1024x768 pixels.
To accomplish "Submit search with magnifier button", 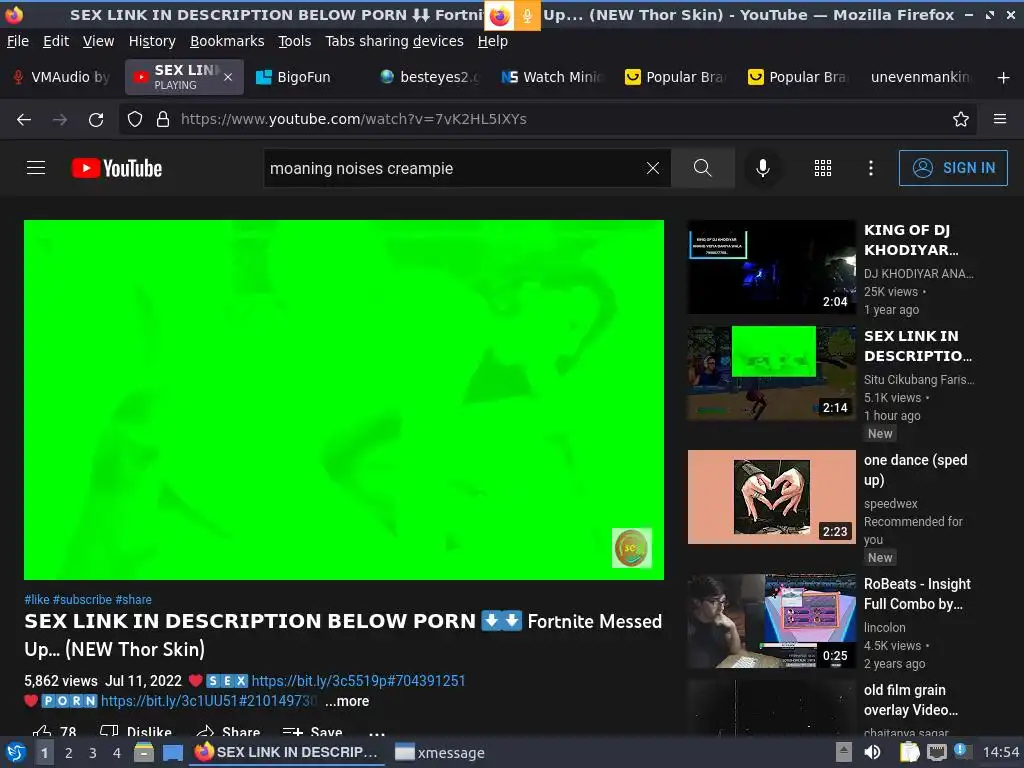I will tap(703, 168).
